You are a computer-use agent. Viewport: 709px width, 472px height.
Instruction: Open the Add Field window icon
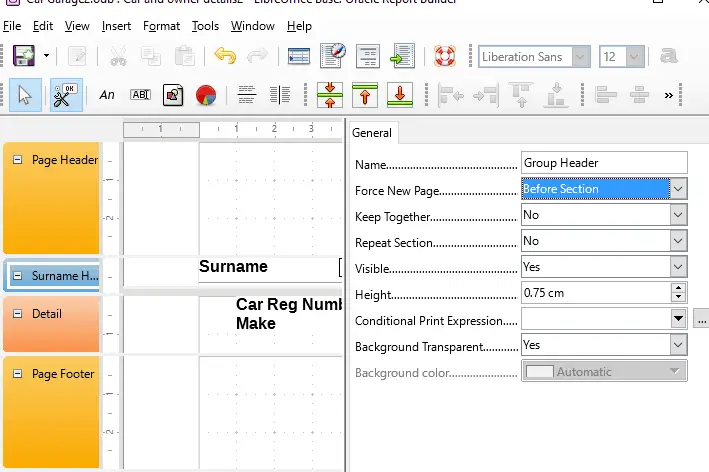coord(299,57)
